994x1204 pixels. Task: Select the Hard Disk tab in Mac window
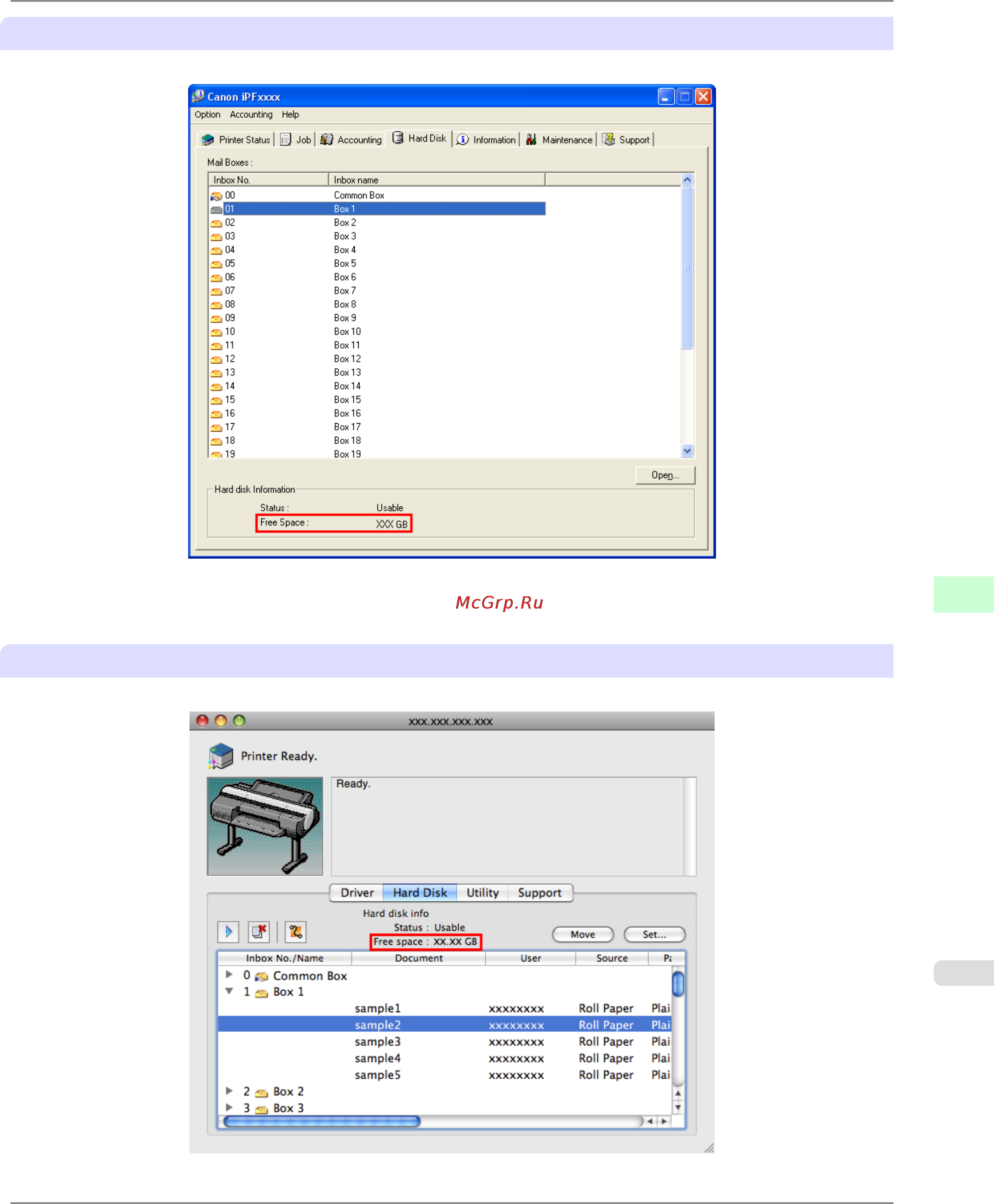coord(420,892)
